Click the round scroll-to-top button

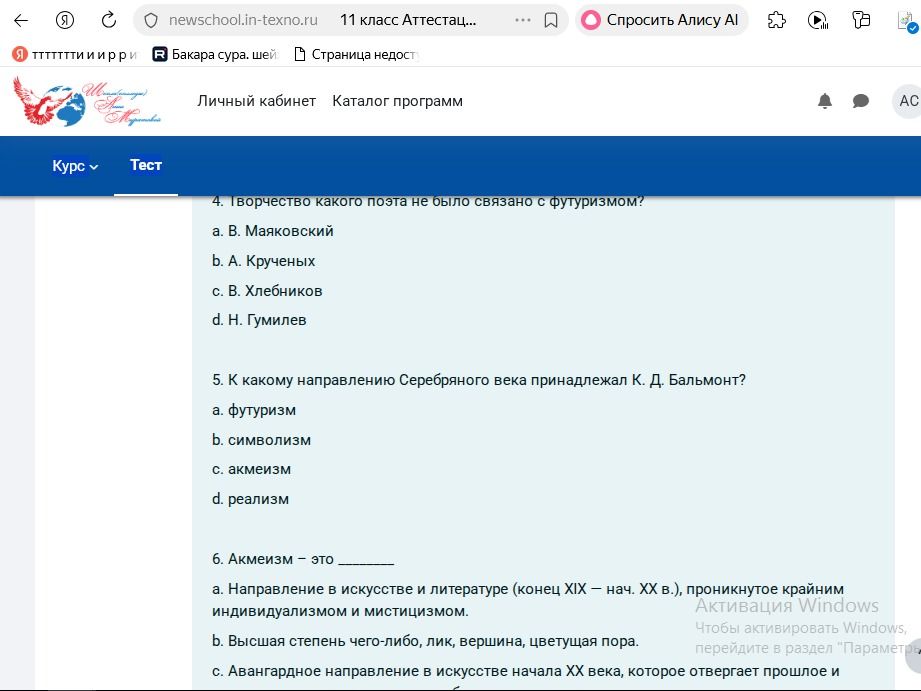coord(914,656)
